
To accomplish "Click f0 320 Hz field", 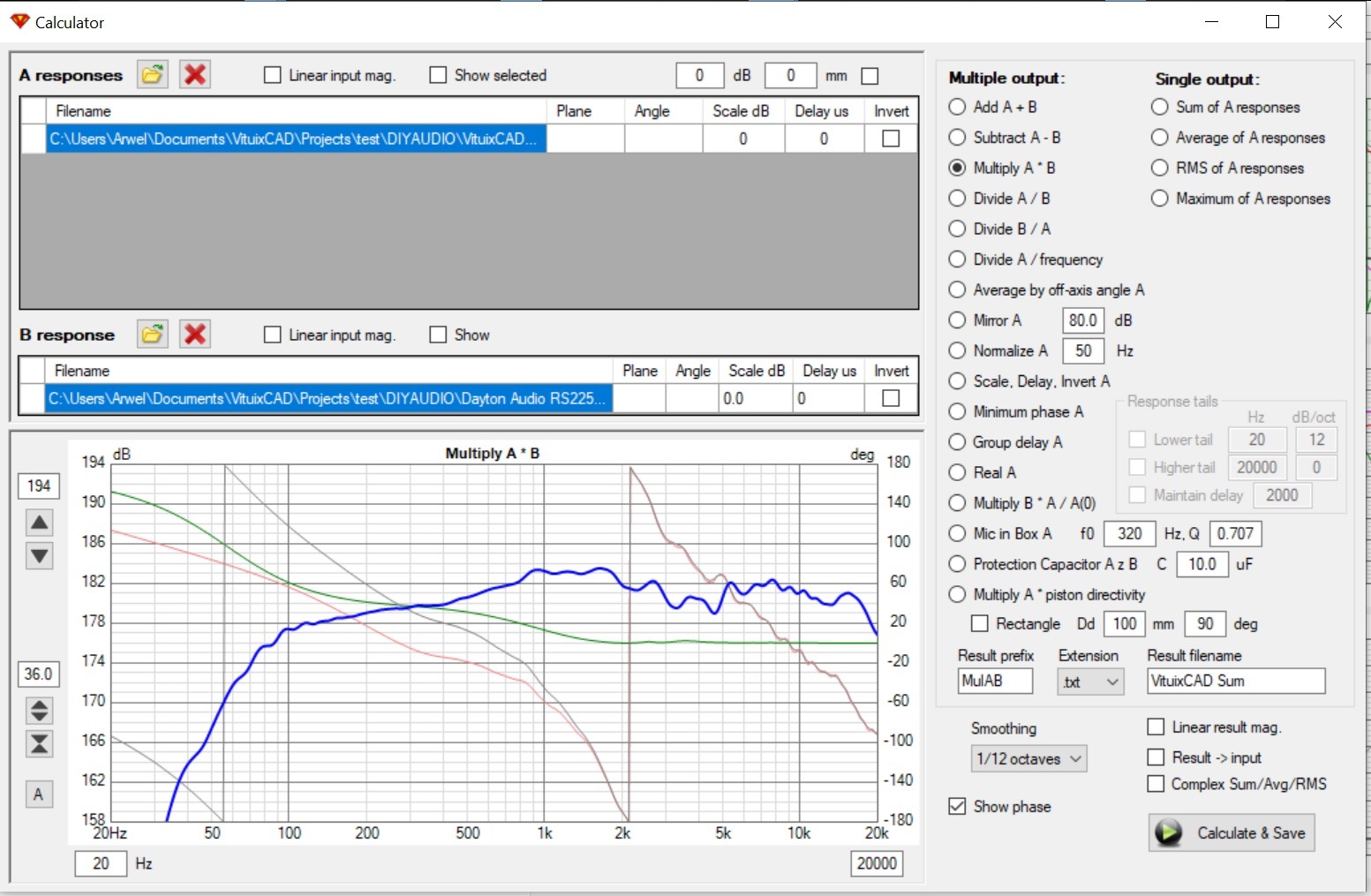I will point(1129,533).
